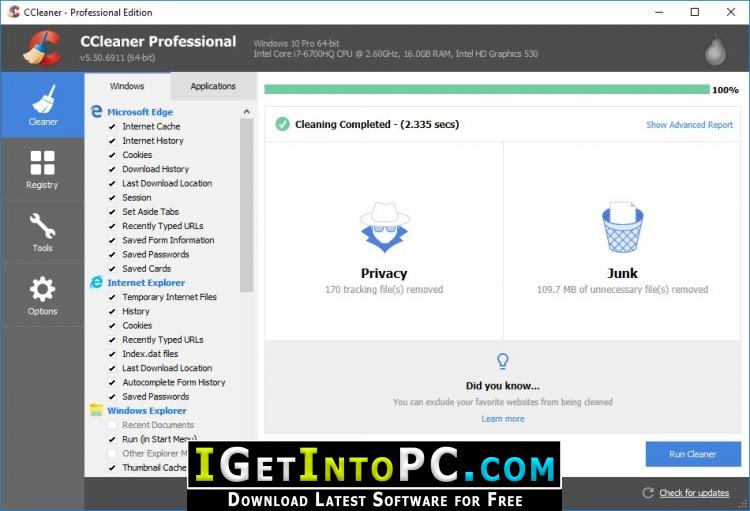Click '109.7 MB of unnecessary file(s) removed'

coord(622,289)
